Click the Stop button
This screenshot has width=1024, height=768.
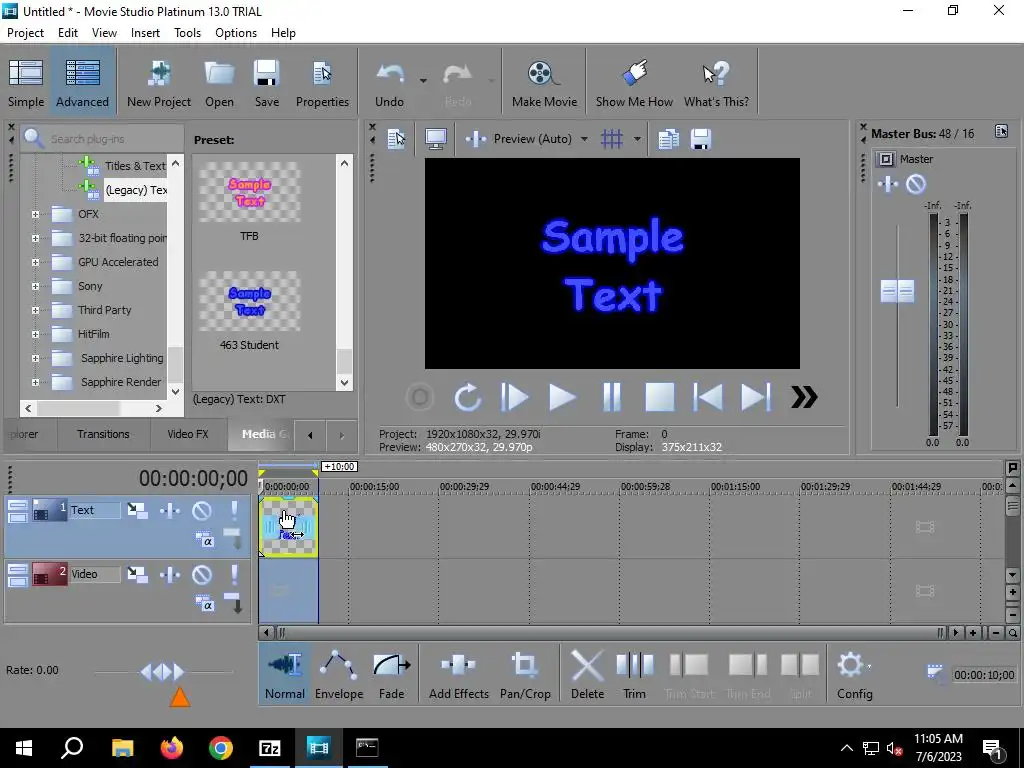click(660, 397)
